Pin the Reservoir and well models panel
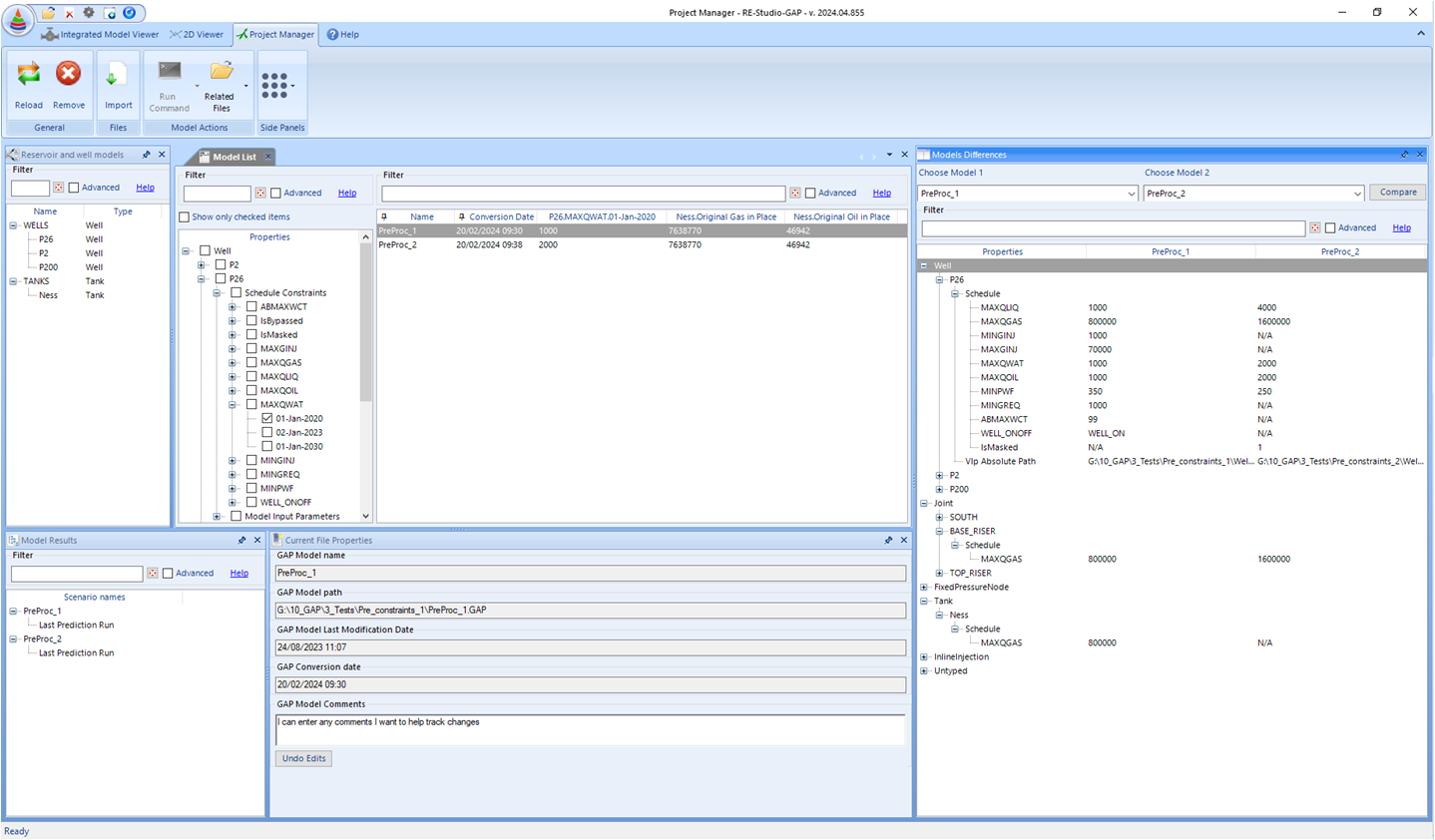This screenshot has width=1435, height=840. [147, 155]
